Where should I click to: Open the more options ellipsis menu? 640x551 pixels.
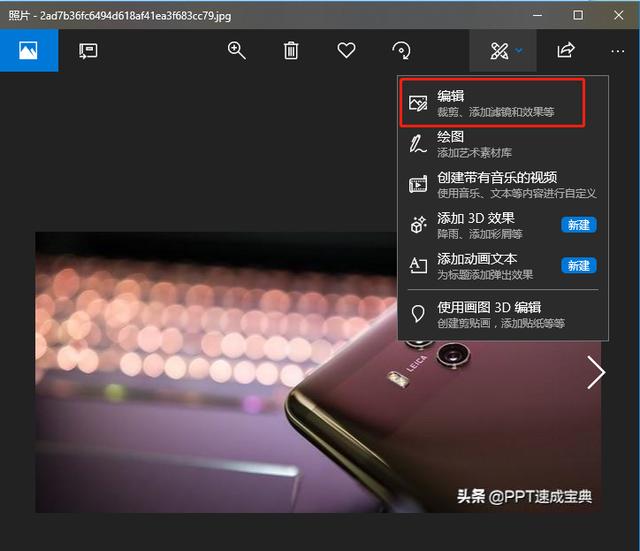tap(618, 51)
